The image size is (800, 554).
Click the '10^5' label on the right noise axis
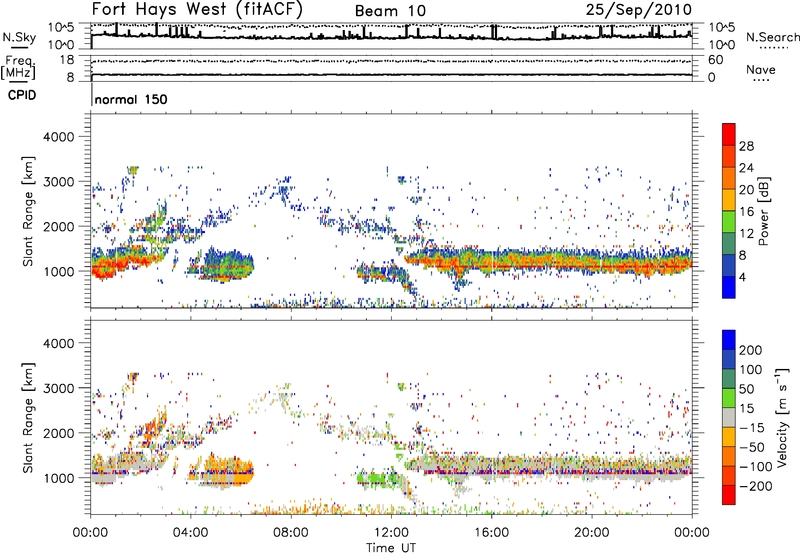pyautogui.click(x=722, y=28)
